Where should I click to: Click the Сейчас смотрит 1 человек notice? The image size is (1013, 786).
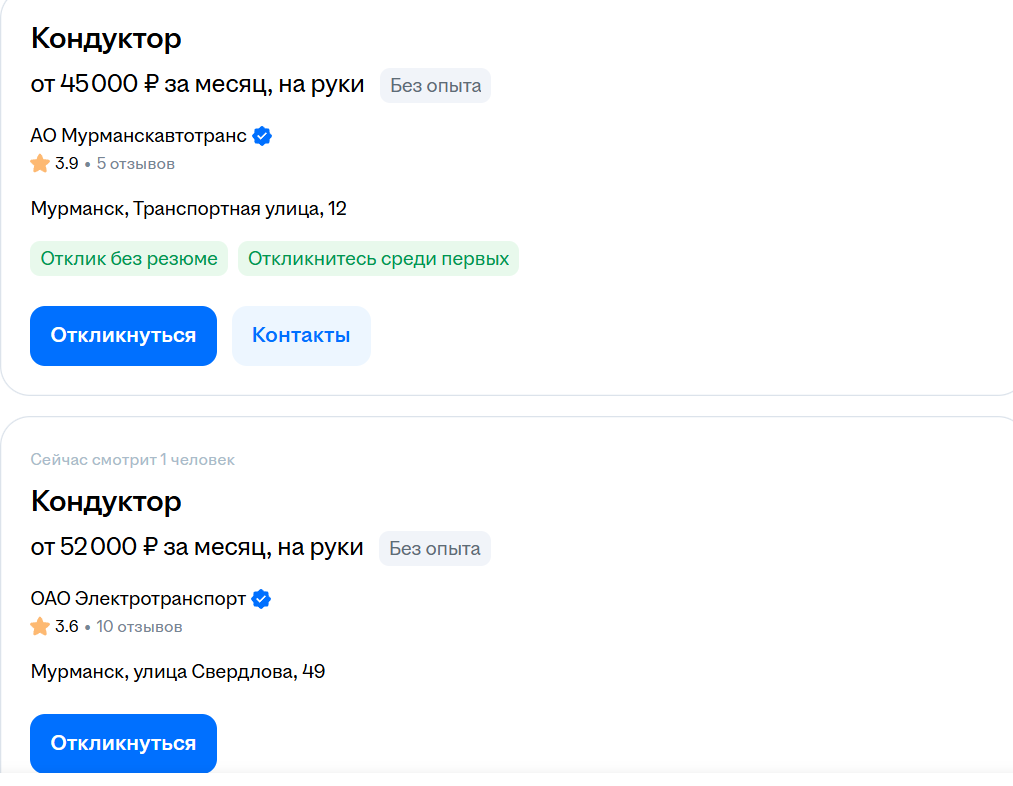pos(133,460)
